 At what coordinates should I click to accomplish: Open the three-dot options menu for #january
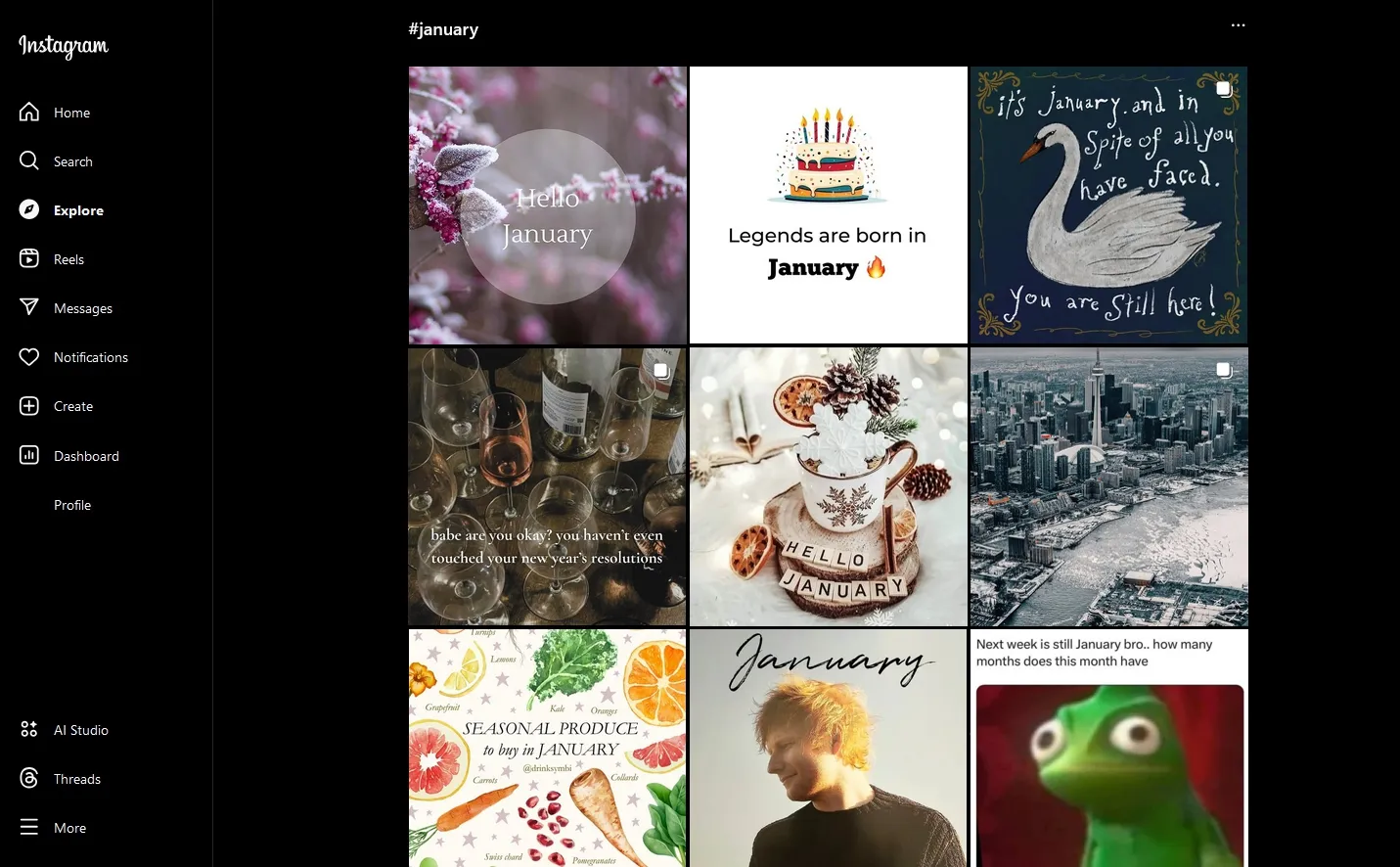(x=1238, y=25)
